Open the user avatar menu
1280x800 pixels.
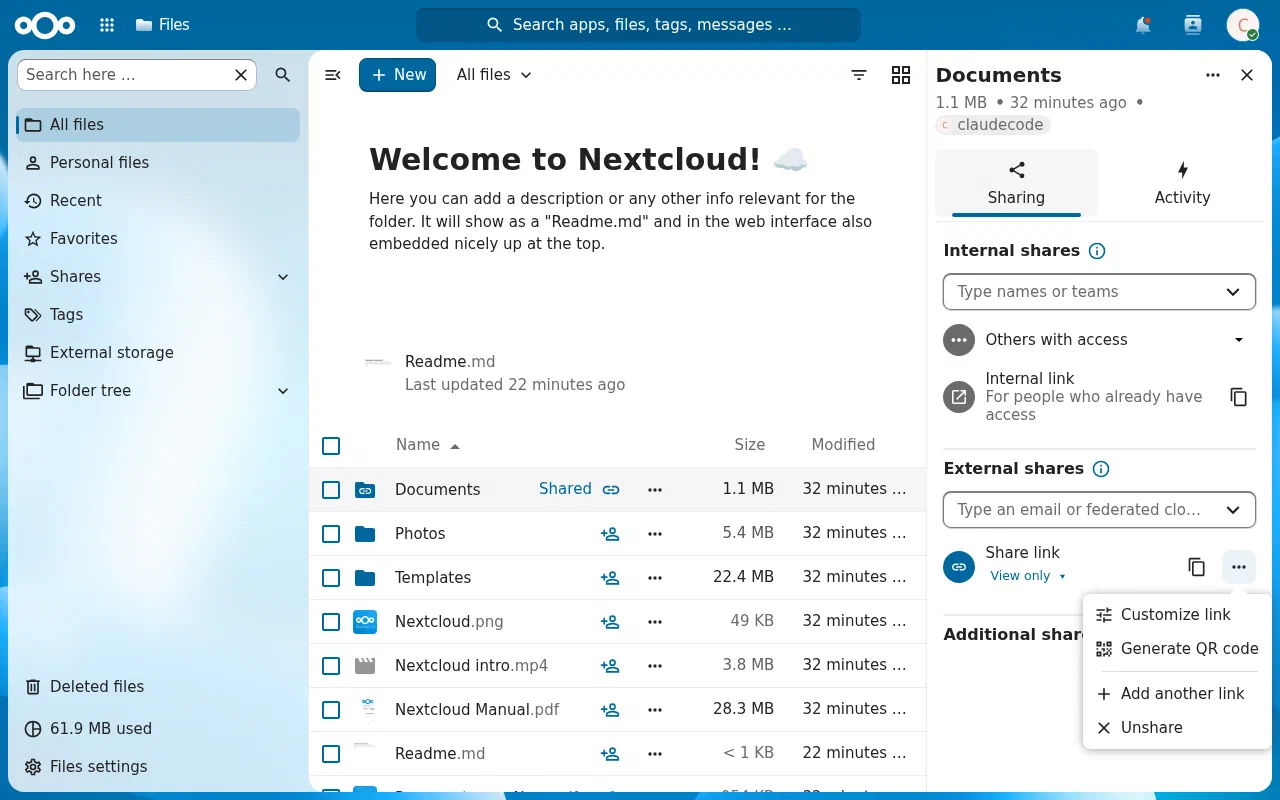(1243, 25)
